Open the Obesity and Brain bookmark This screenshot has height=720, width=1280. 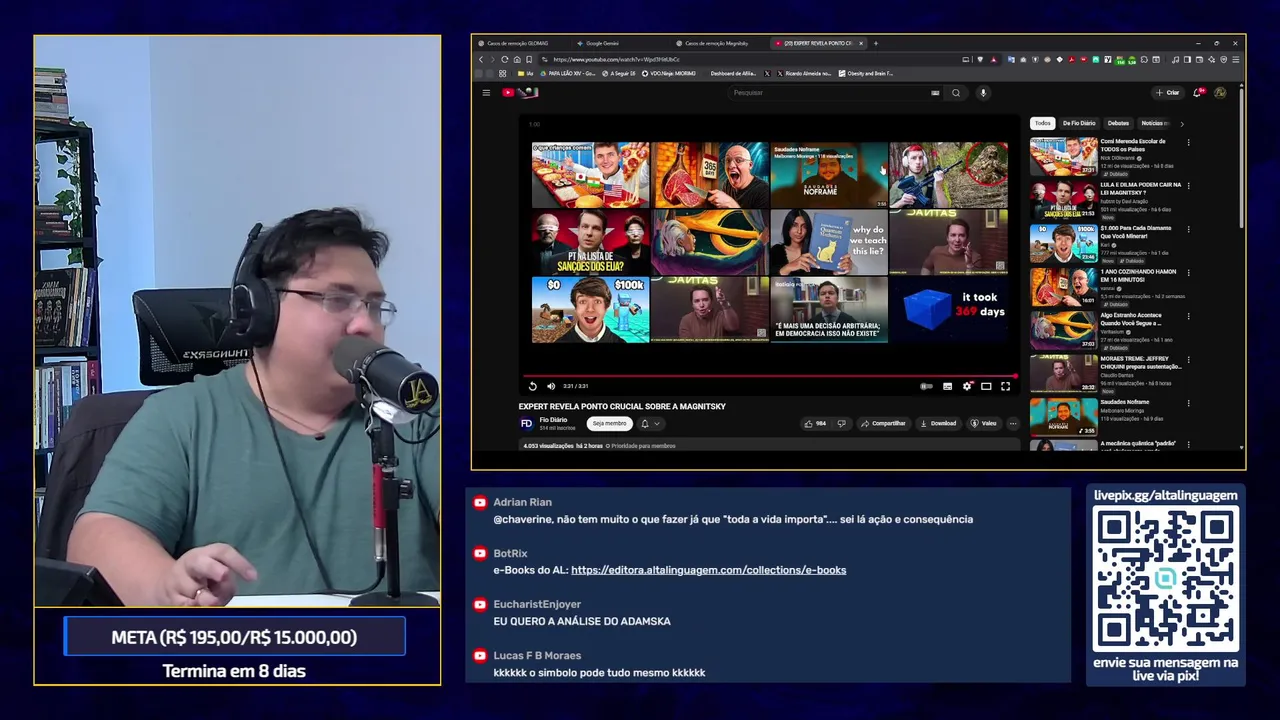[865, 73]
